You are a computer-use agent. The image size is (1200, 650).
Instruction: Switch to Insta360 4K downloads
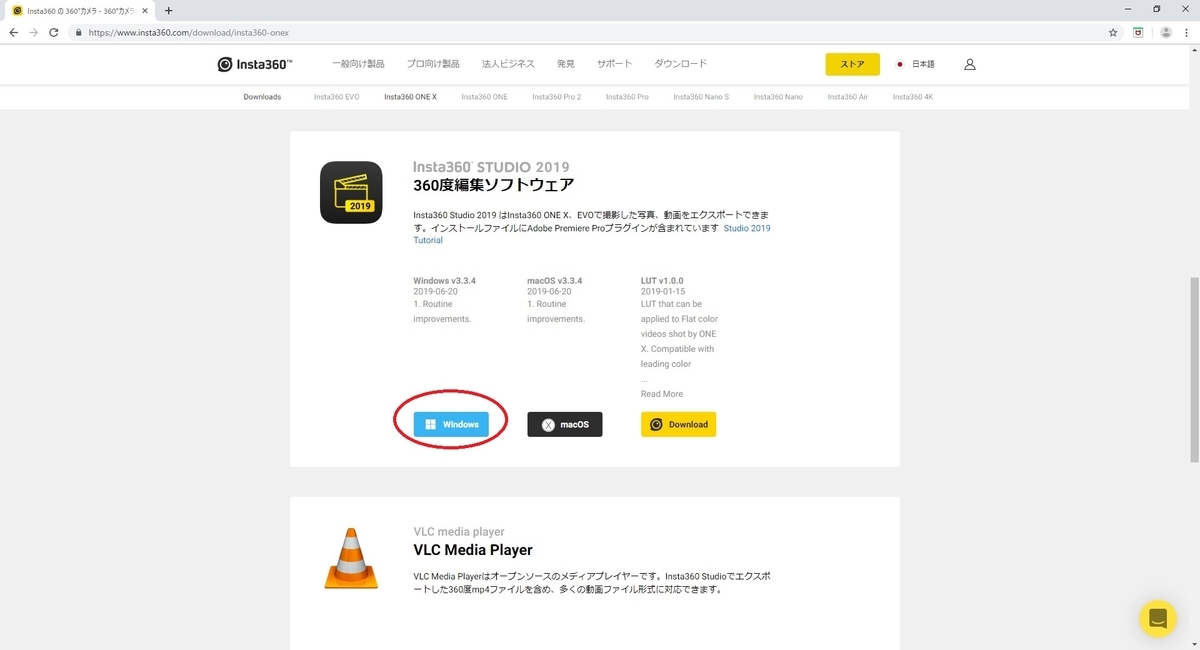[913, 97]
